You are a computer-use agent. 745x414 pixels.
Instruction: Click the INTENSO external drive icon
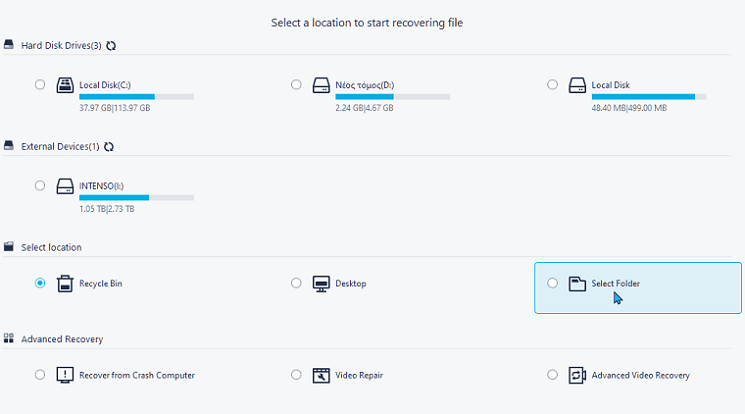pyautogui.click(x=65, y=186)
